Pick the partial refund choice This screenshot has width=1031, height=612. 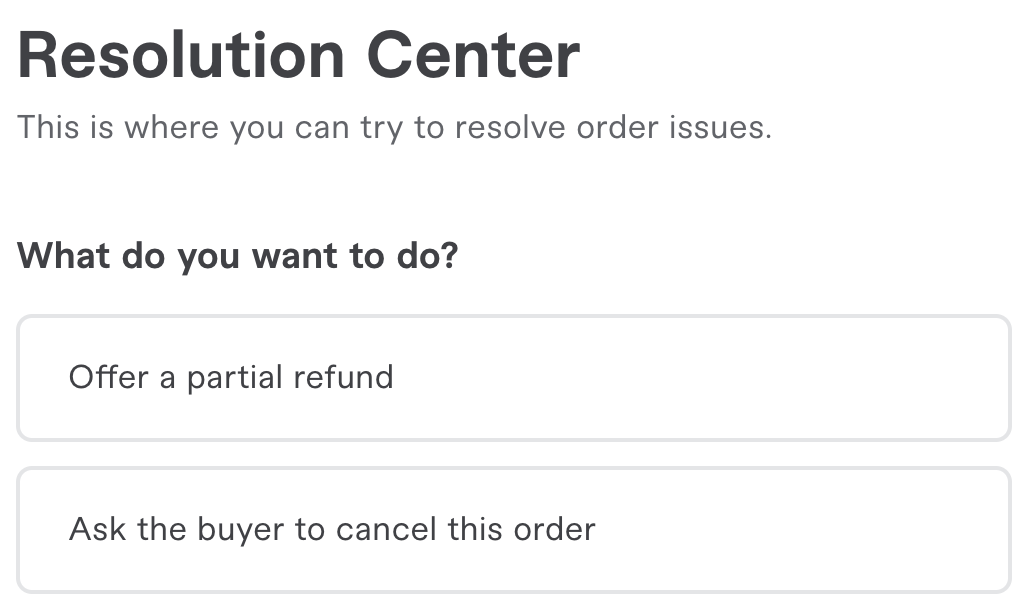tap(513, 378)
